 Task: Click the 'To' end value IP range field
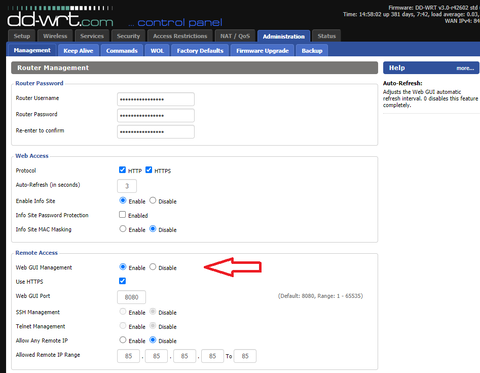click(245, 356)
